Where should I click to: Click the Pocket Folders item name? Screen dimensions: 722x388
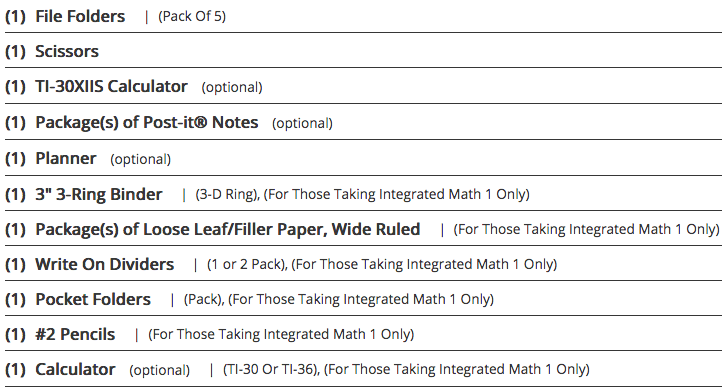(x=93, y=299)
